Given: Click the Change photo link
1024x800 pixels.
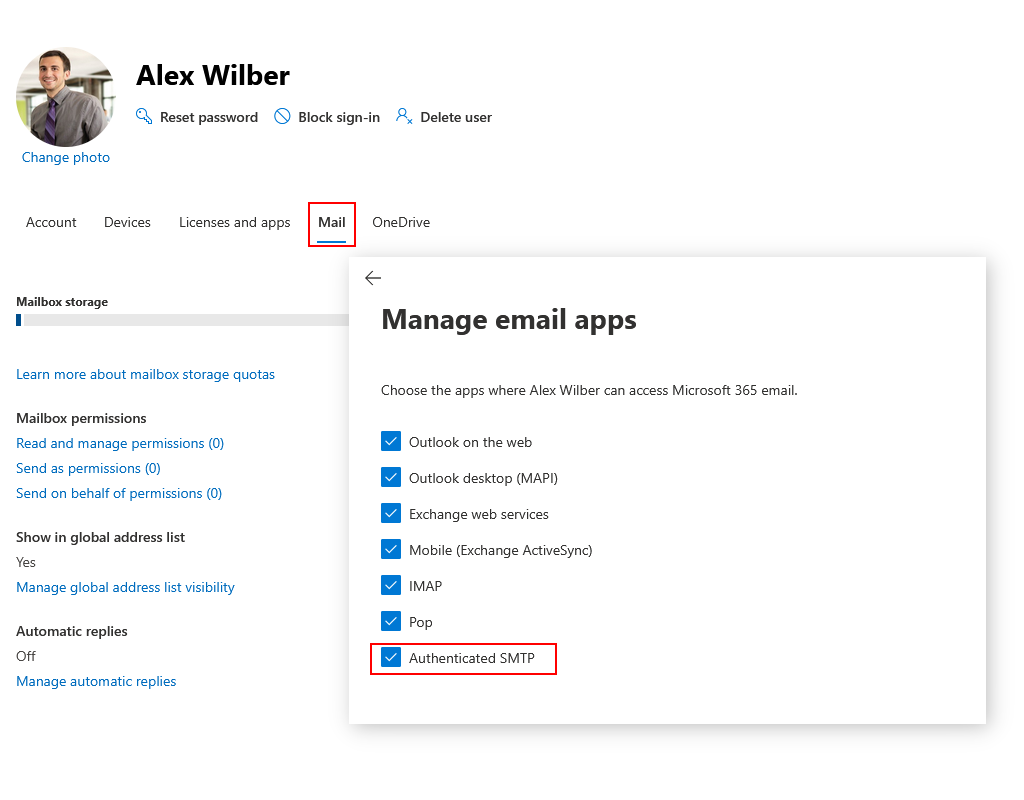Looking at the screenshot, I should (66, 157).
